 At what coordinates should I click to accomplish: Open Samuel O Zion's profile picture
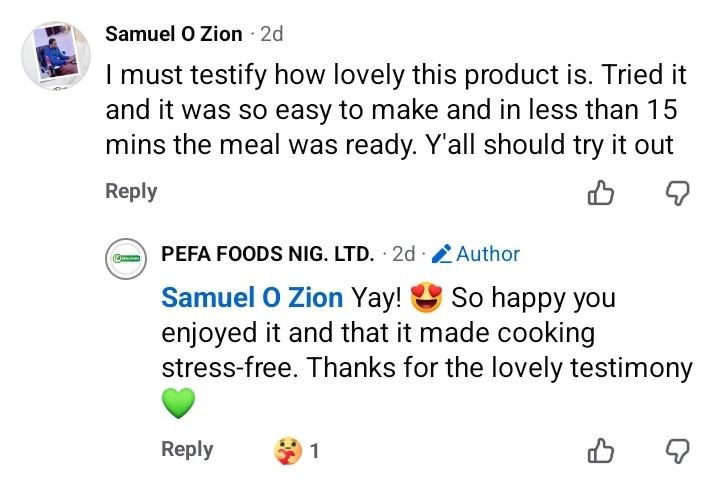coord(52,55)
